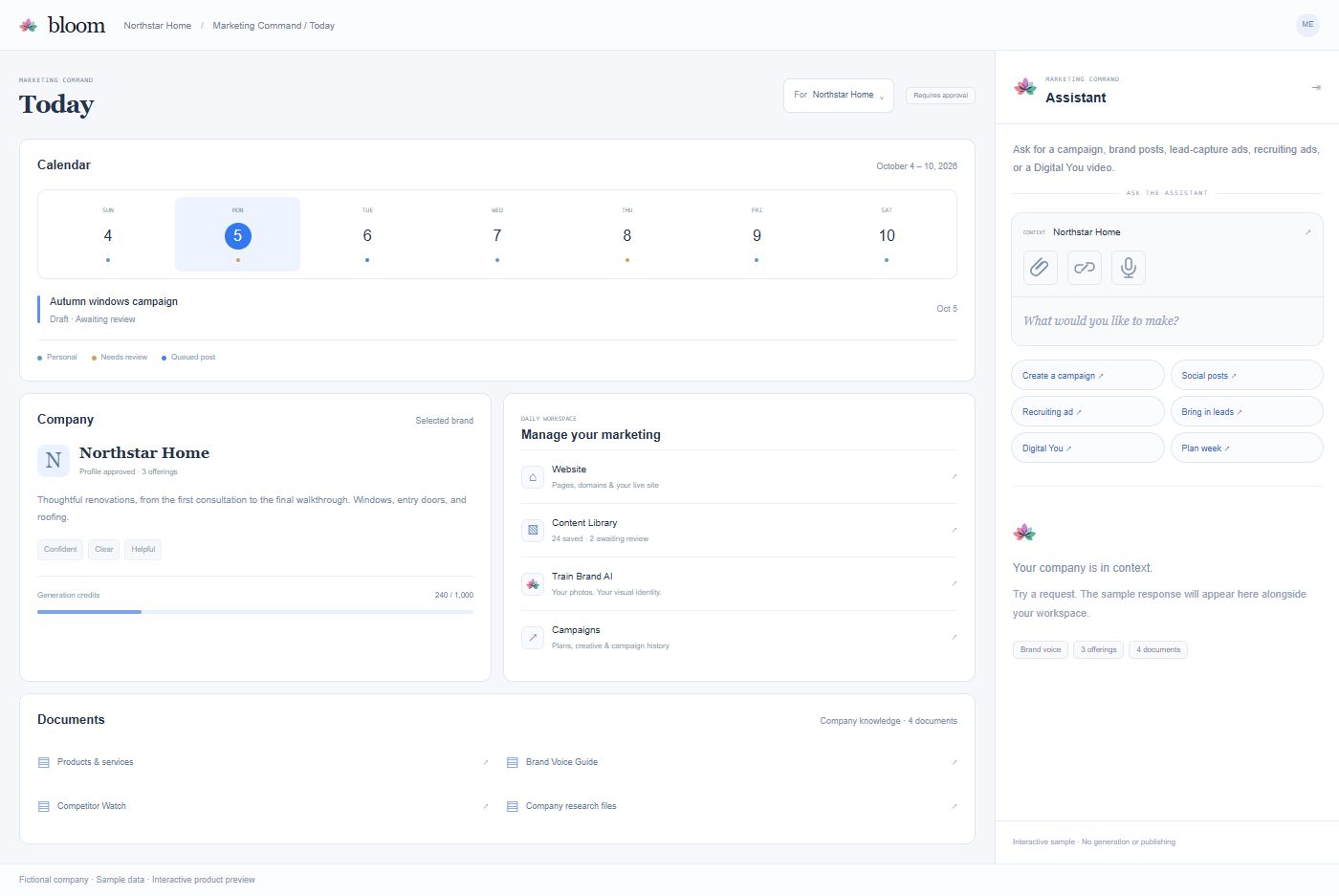The height and width of the screenshot is (896, 1339).
Task: Click the open arrow on Content Library row
Action: pyautogui.click(x=954, y=530)
